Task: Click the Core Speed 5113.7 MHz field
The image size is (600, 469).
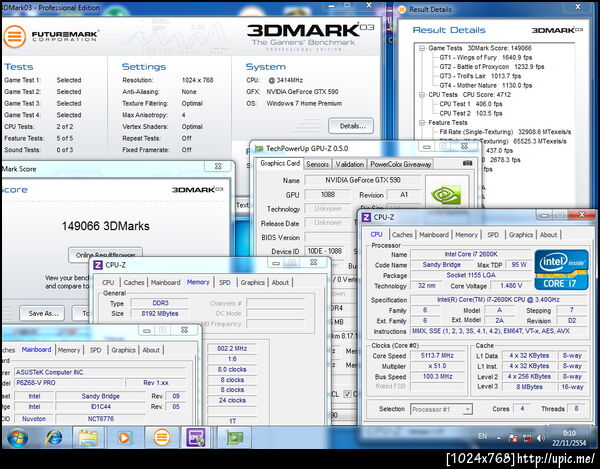Action: click(x=438, y=356)
